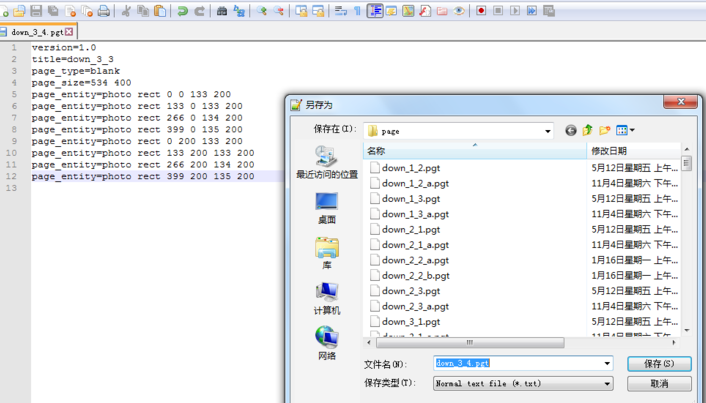Toggle Show All Characters pilcrow icon
Image resolution: width=706 pixels, height=403 pixels.
pos(358,11)
